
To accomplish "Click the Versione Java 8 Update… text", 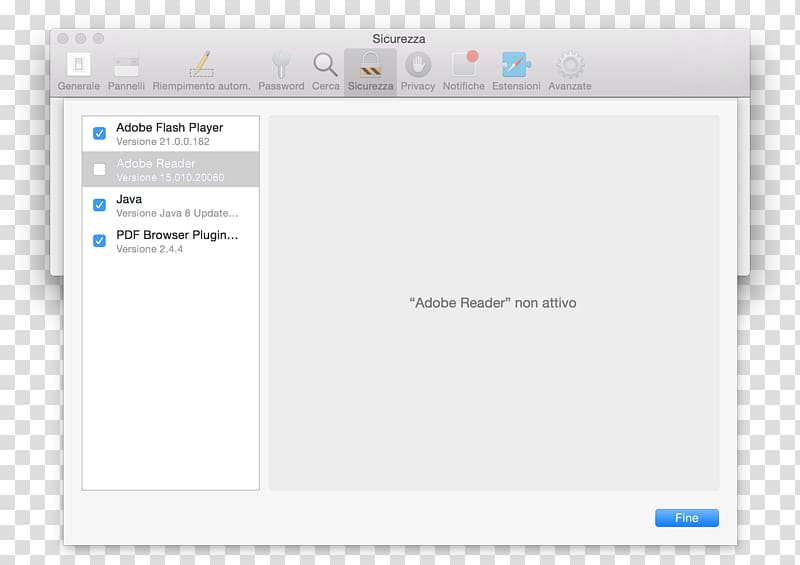I will pyautogui.click(x=177, y=213).
